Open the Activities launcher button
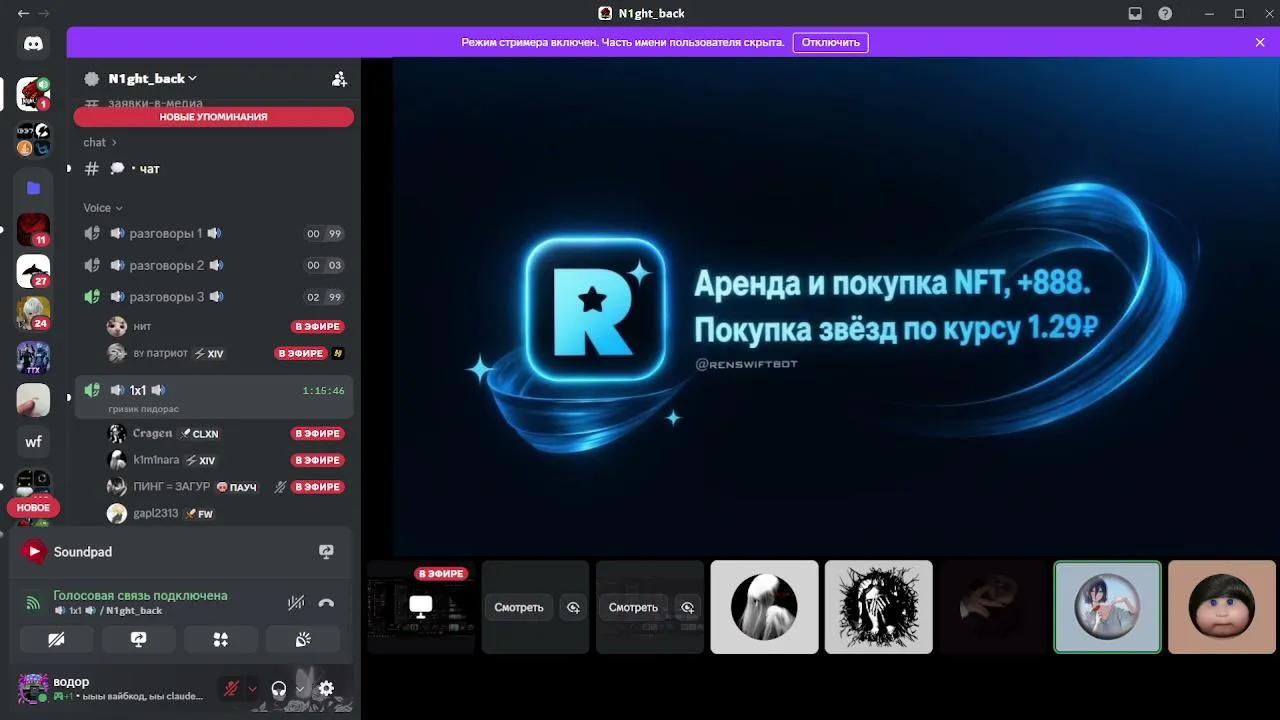The width and height of the screenshot is (1280, 720). click(221, 640)
